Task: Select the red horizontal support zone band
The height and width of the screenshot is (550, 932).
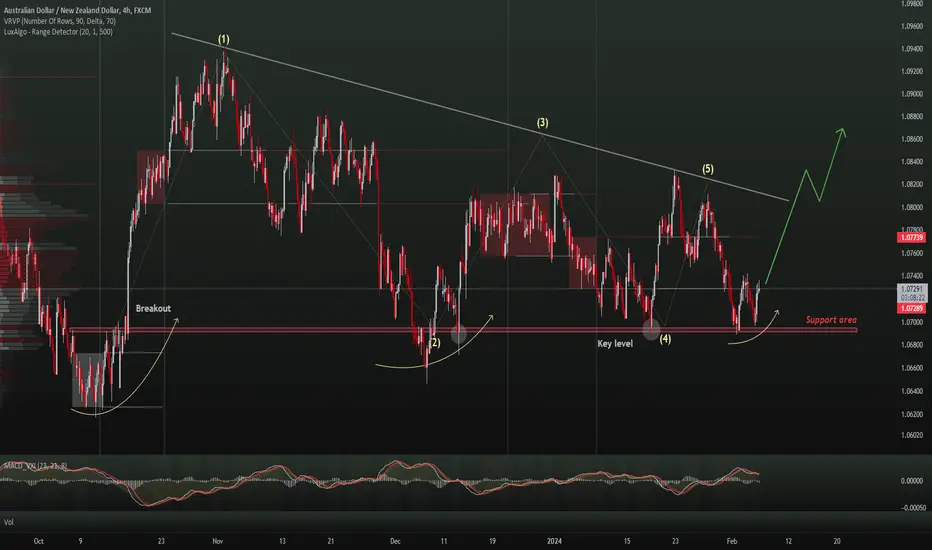Action: tap(464, 329)
